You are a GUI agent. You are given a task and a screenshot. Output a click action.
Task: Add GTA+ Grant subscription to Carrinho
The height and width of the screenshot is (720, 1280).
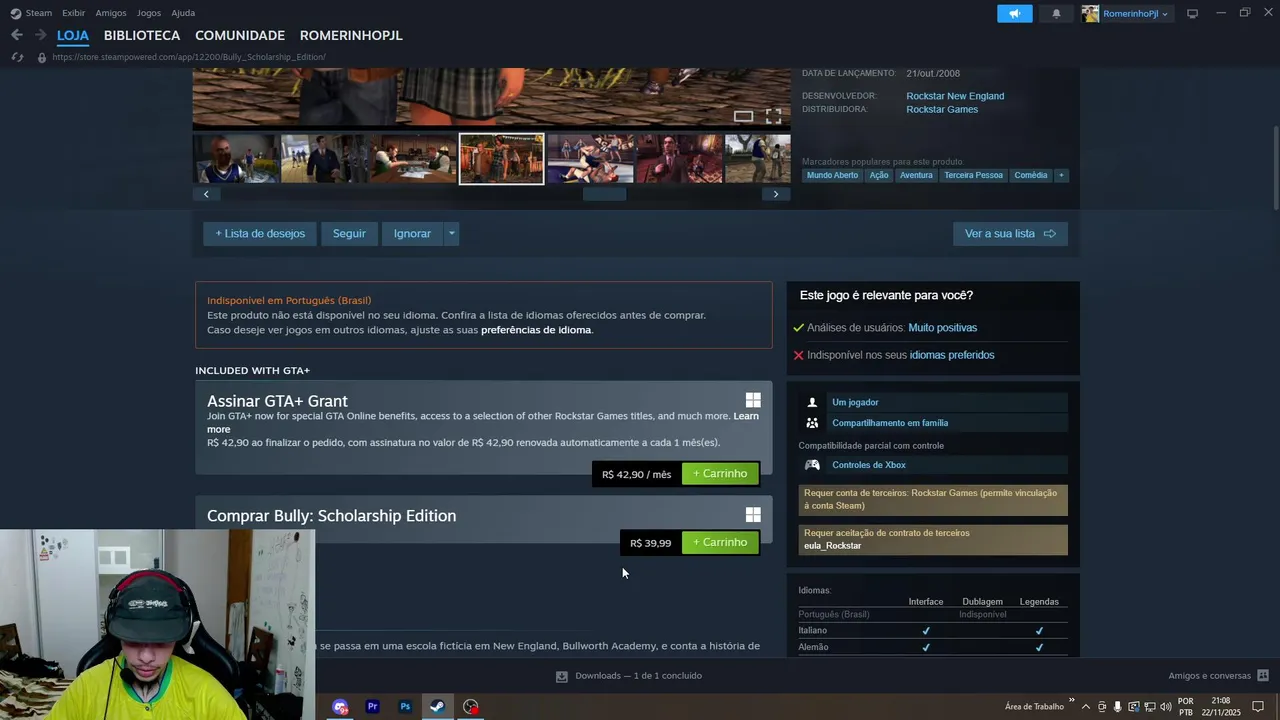tap(720, 473)
